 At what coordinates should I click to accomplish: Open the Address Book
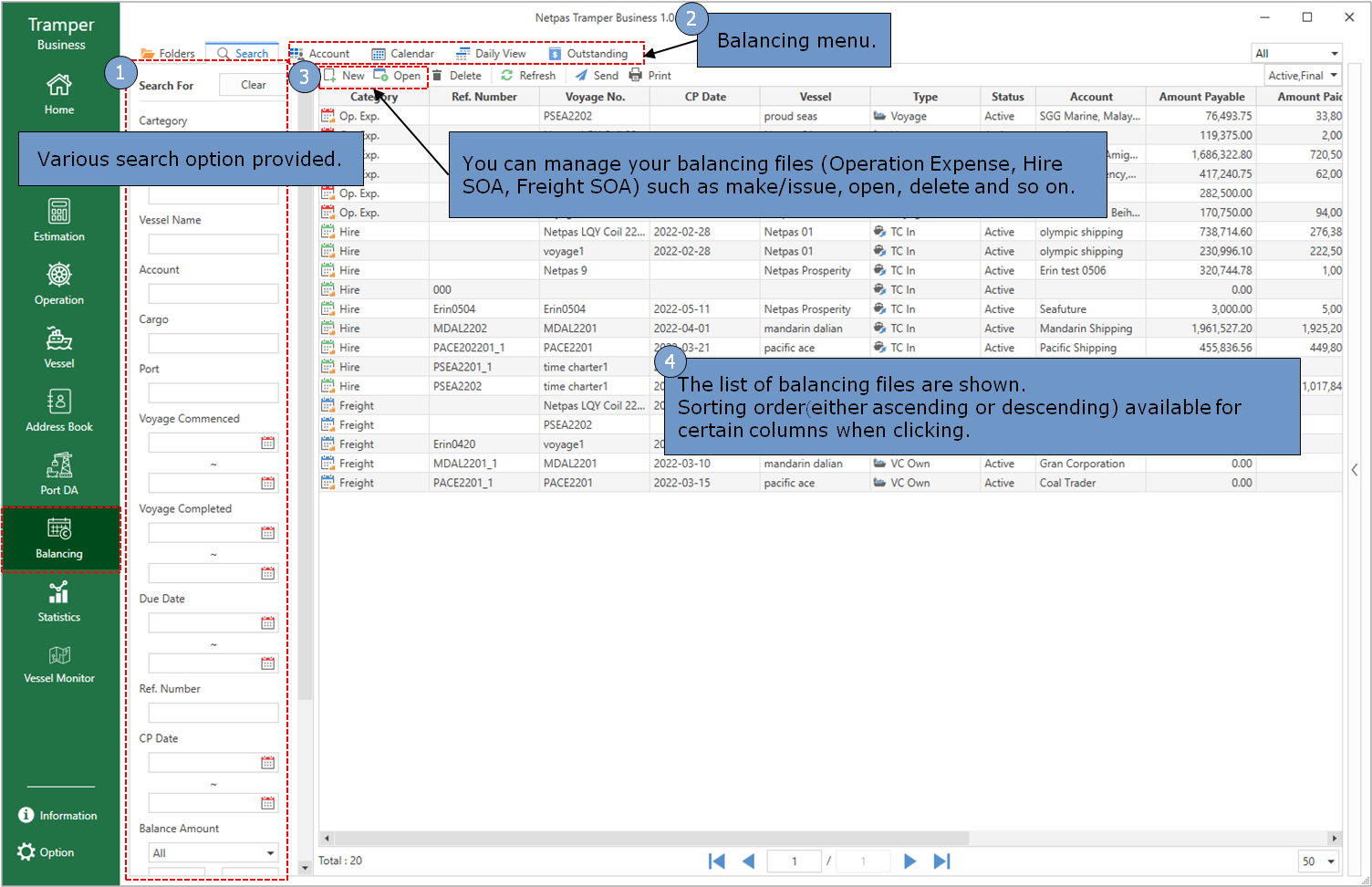(x=59, y=411)
